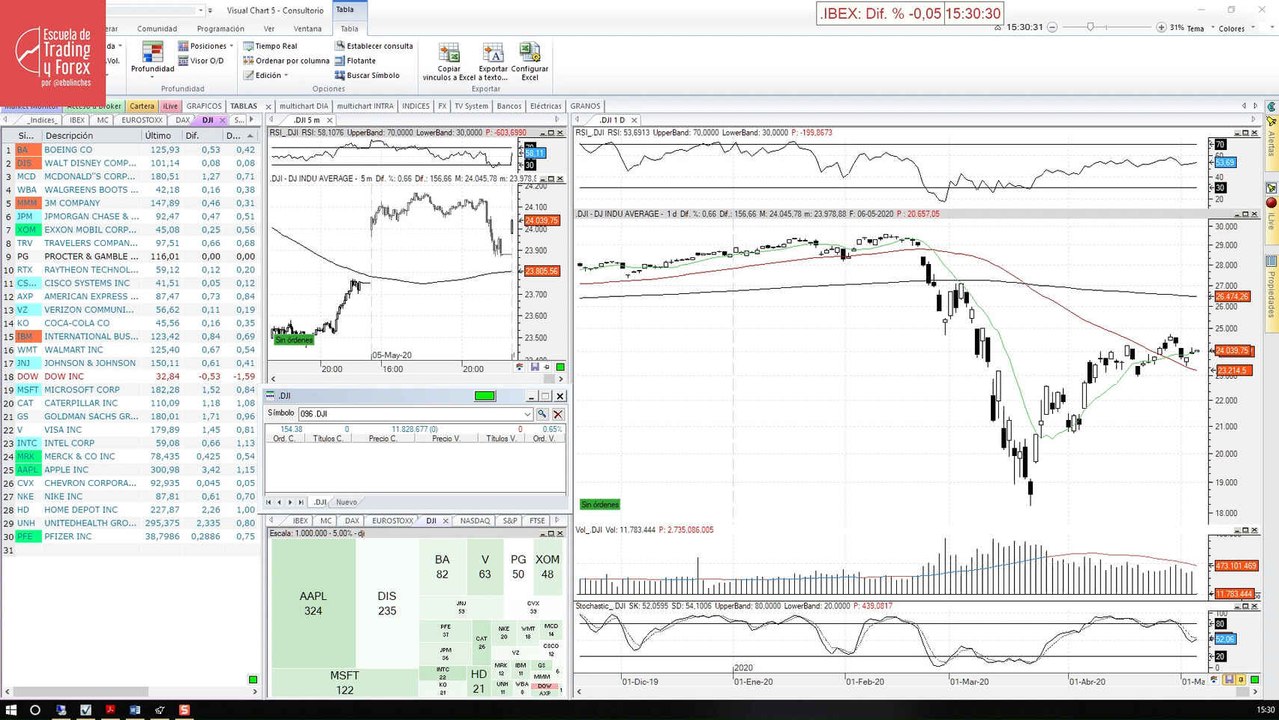Open Buscar Símbolo search

[x=366, y=75]
